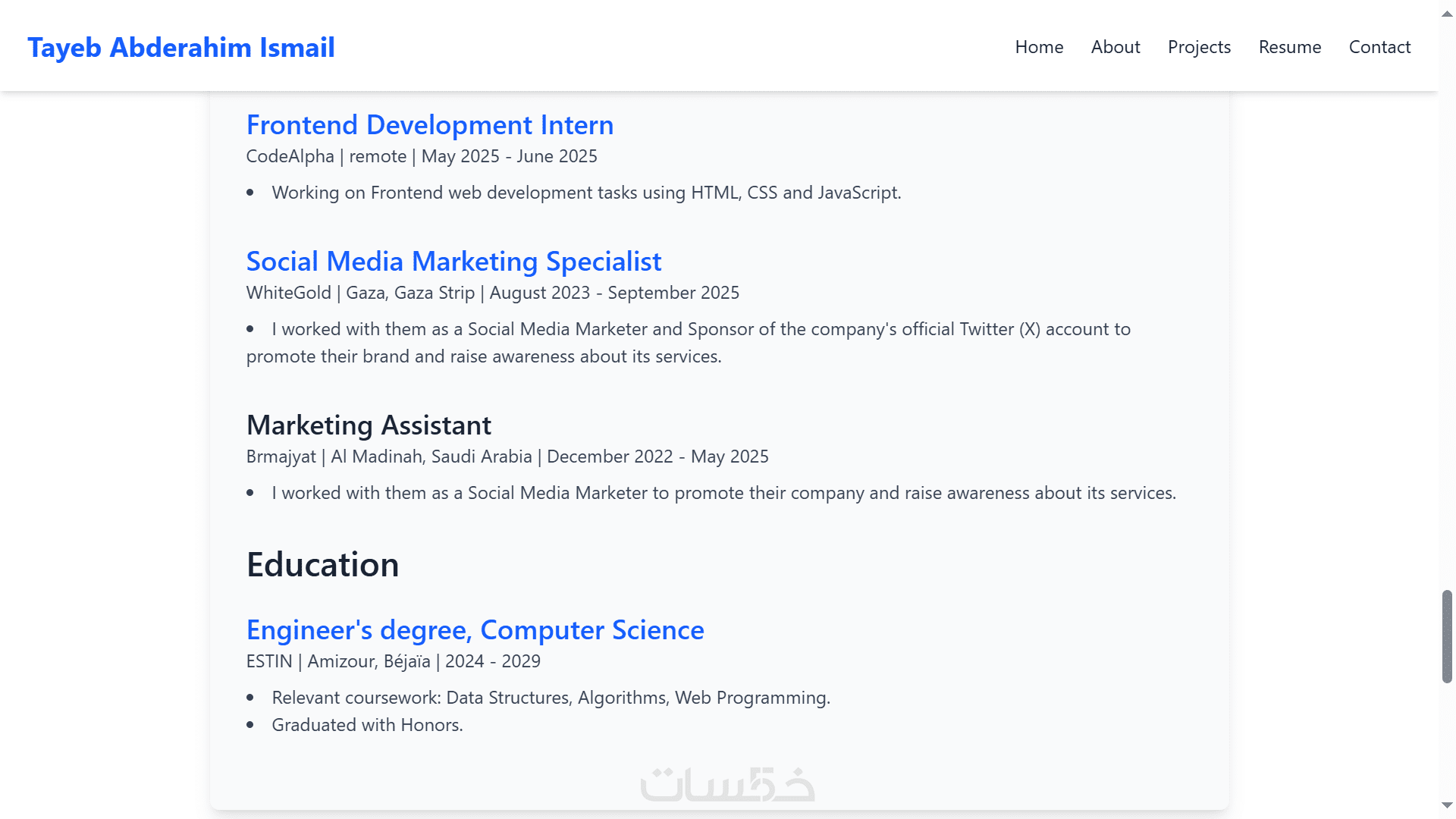Open the Contact nav link
Screen dimensions: 1456x819
point(1379,47)
